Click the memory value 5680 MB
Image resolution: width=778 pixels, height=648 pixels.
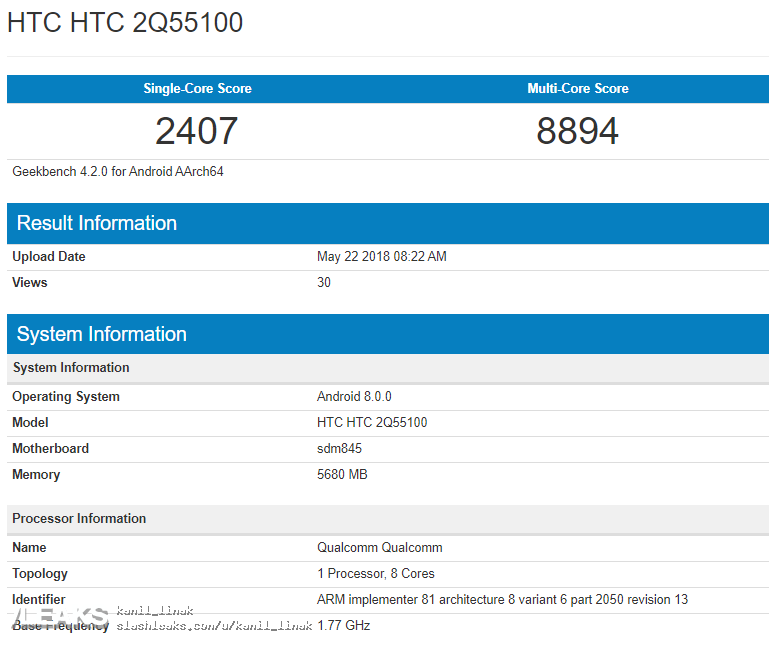point(342,474)
